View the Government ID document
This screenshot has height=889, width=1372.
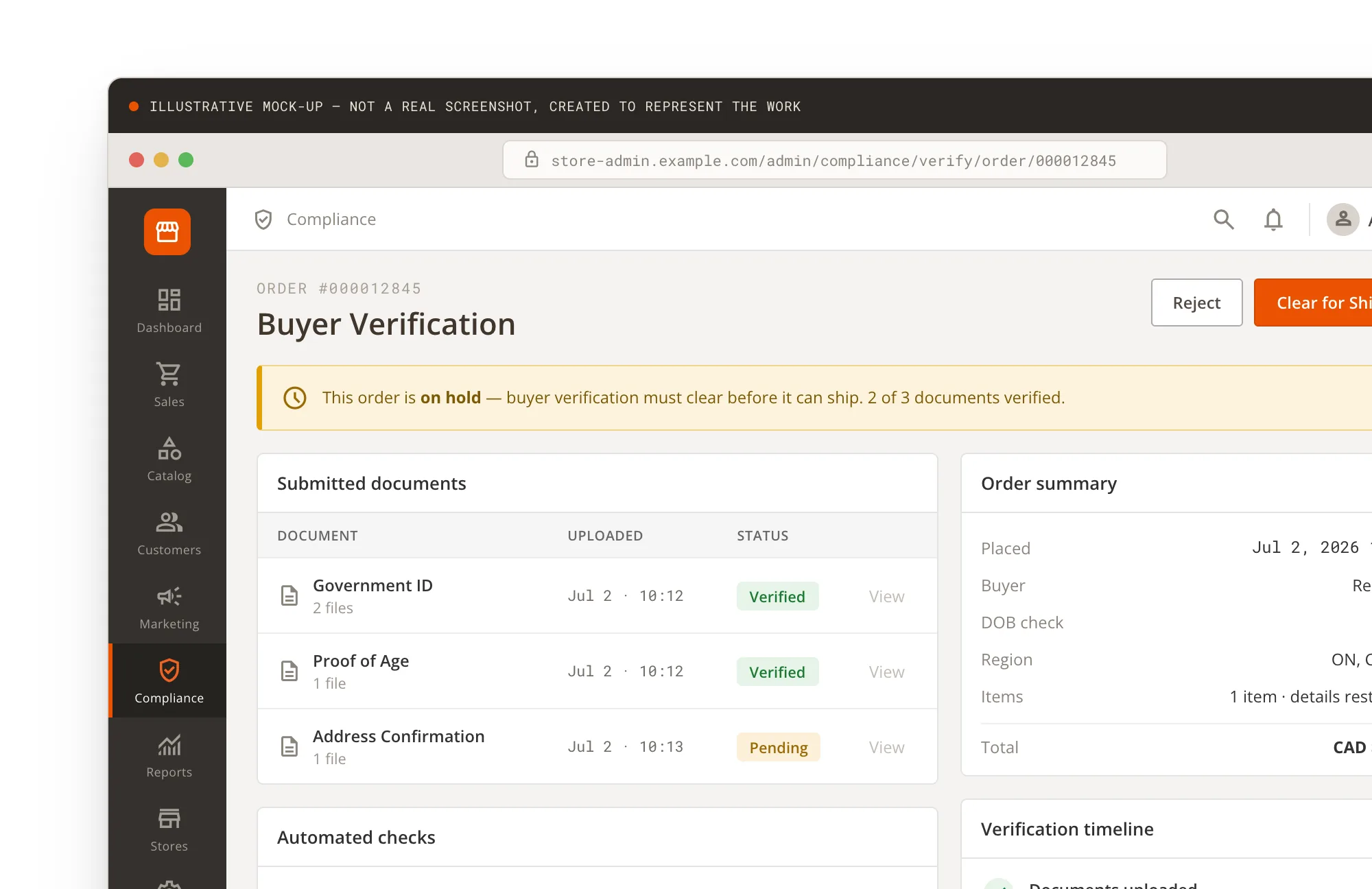(886, 596)
